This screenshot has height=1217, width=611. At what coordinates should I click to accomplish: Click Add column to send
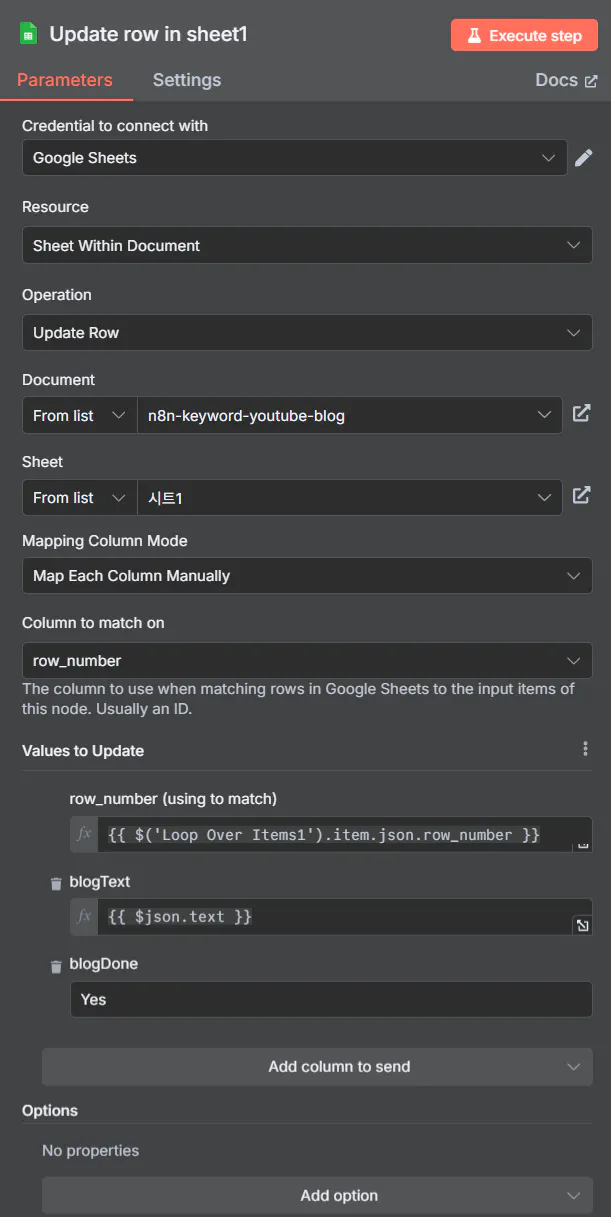click(x=317, y=1067)
